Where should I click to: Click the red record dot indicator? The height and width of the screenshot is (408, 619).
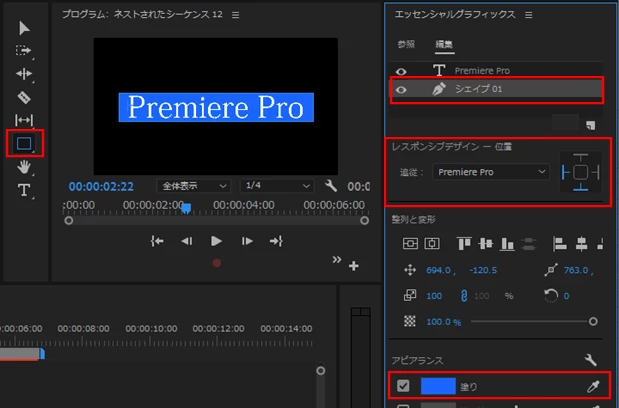point(217,263)
